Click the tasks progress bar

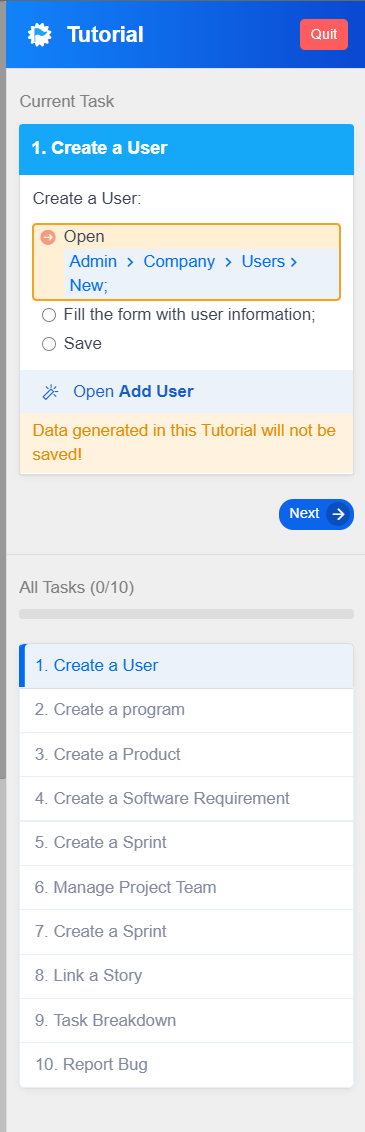tap(186, 614)
